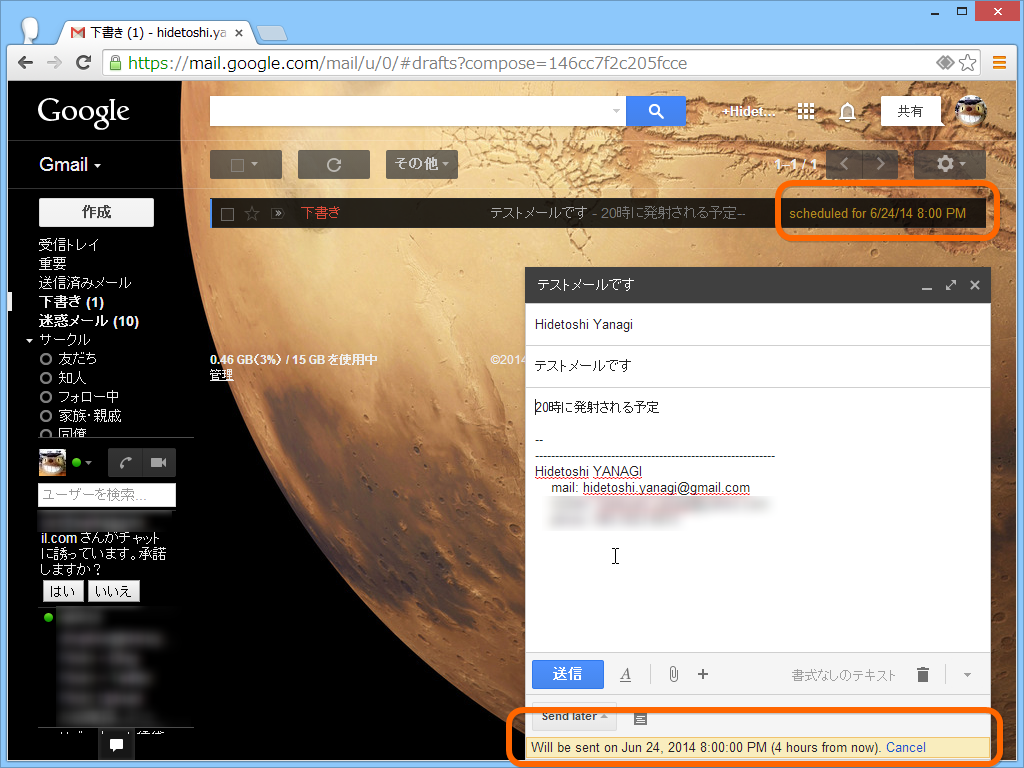Open 下書き (1) drafts
The height and width of the screenshot is (768, 1024).
71,302
